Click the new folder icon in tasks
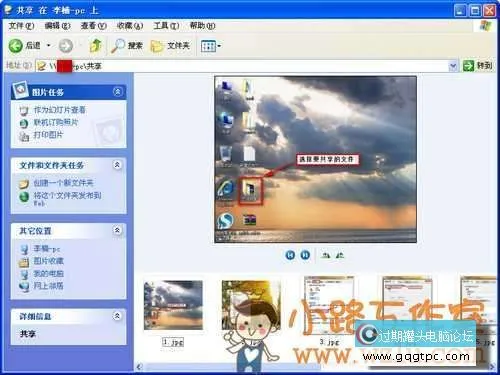The image size is (500, 375). [24, 184]
